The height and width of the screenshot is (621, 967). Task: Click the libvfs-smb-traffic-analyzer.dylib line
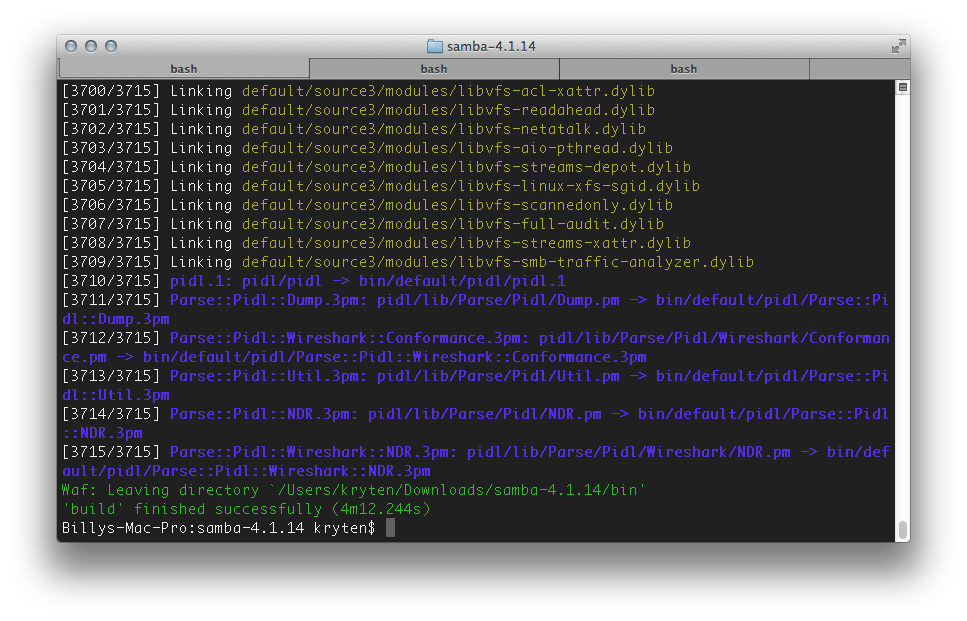click(408, 263)
